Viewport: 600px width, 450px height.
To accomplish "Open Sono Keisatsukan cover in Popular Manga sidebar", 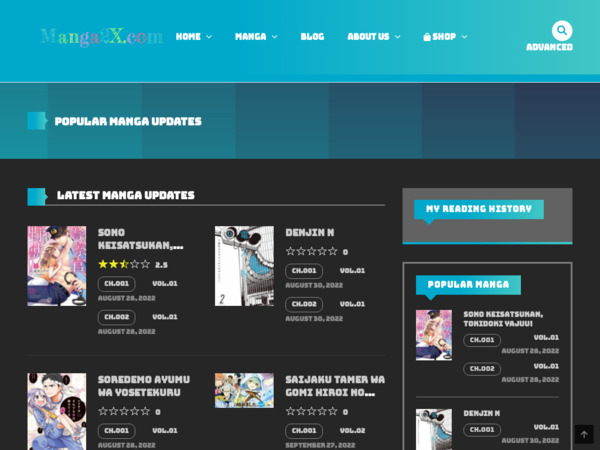I will (434, 335).
